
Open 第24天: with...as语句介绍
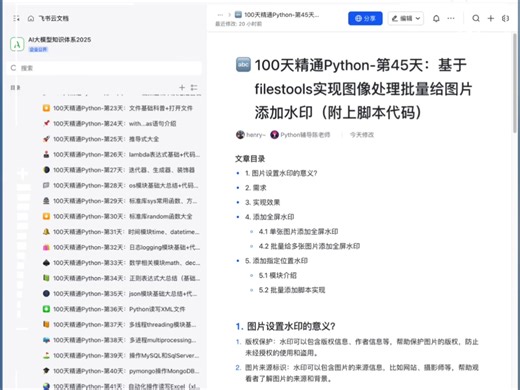(x=115, y=124)
